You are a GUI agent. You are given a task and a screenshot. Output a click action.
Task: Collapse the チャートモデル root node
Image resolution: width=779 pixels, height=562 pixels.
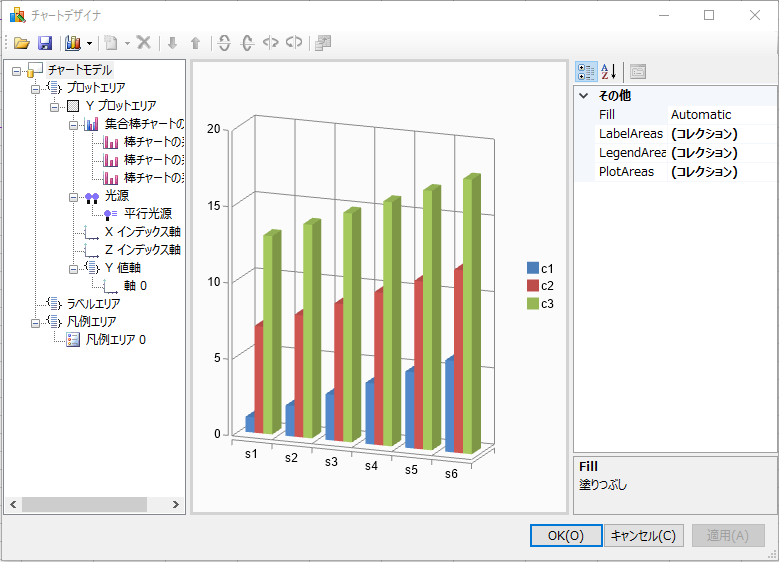coord(17,70)
